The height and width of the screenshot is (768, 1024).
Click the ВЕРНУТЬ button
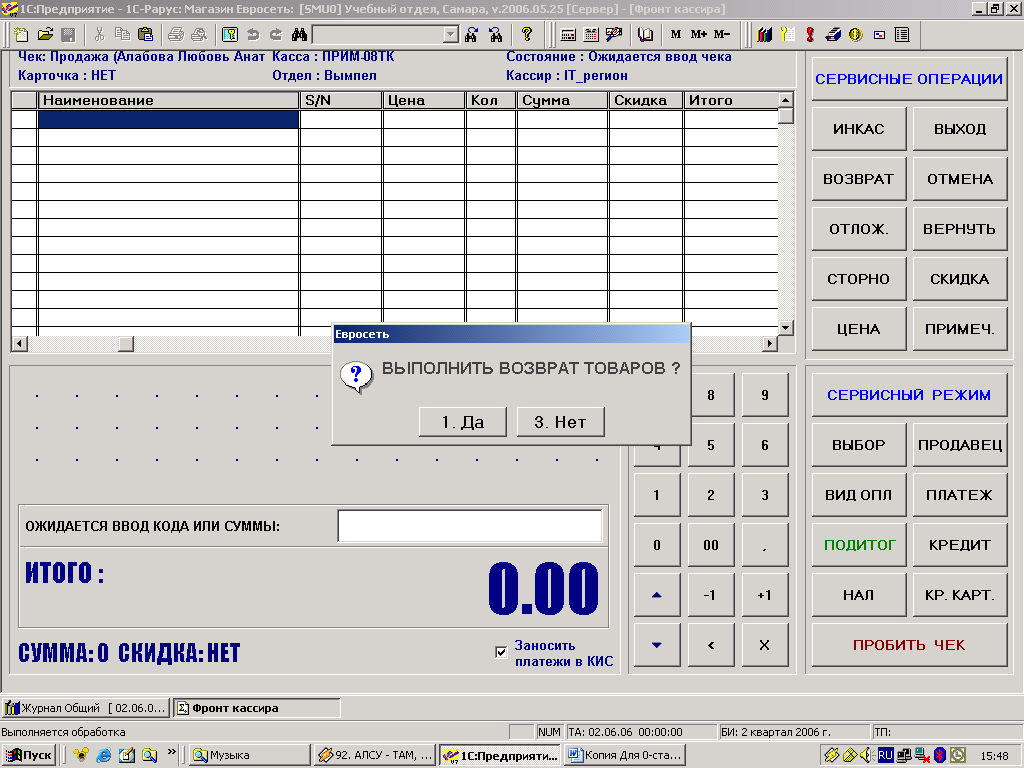(959, 229)
